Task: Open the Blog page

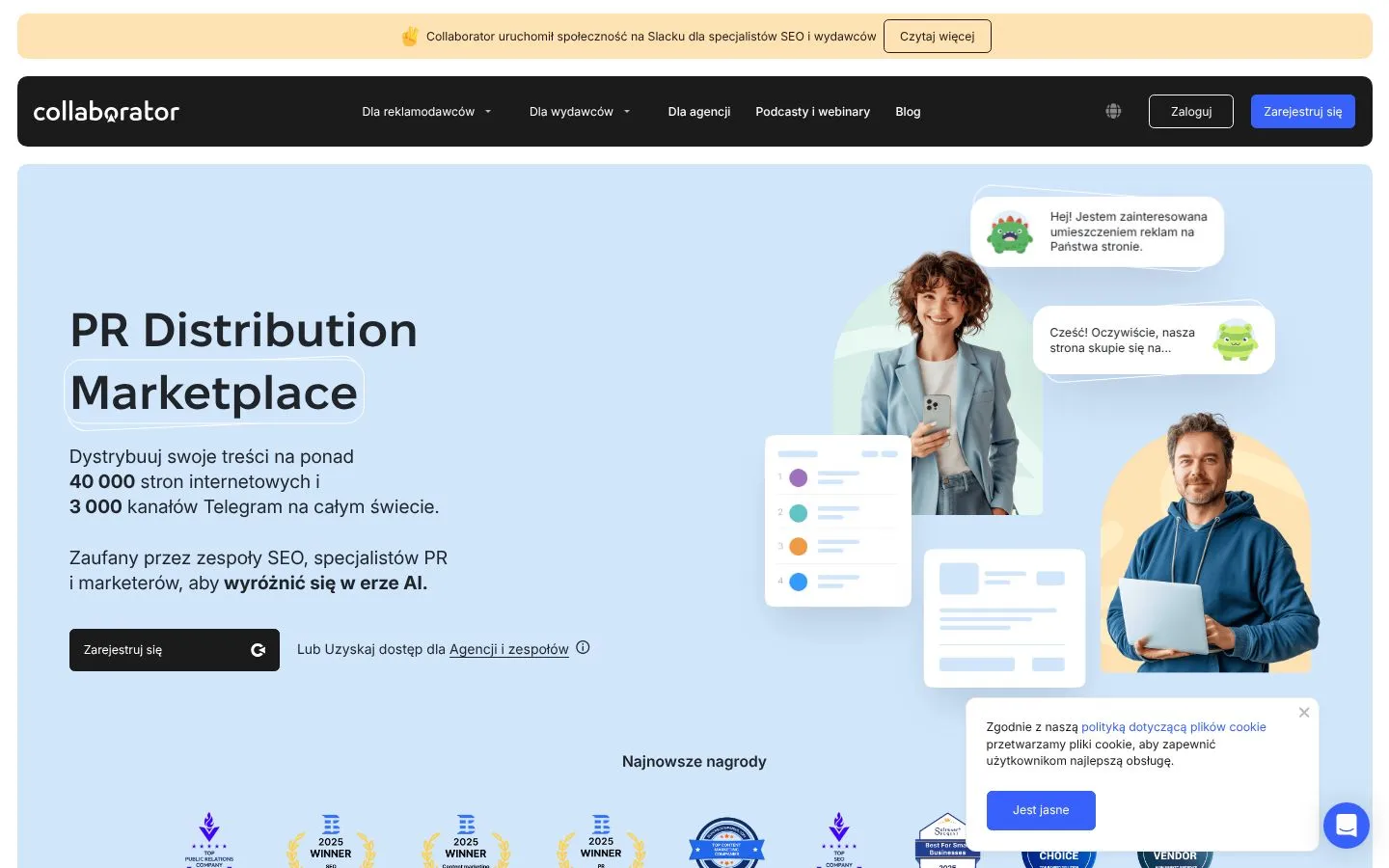Action: (908, 112)
